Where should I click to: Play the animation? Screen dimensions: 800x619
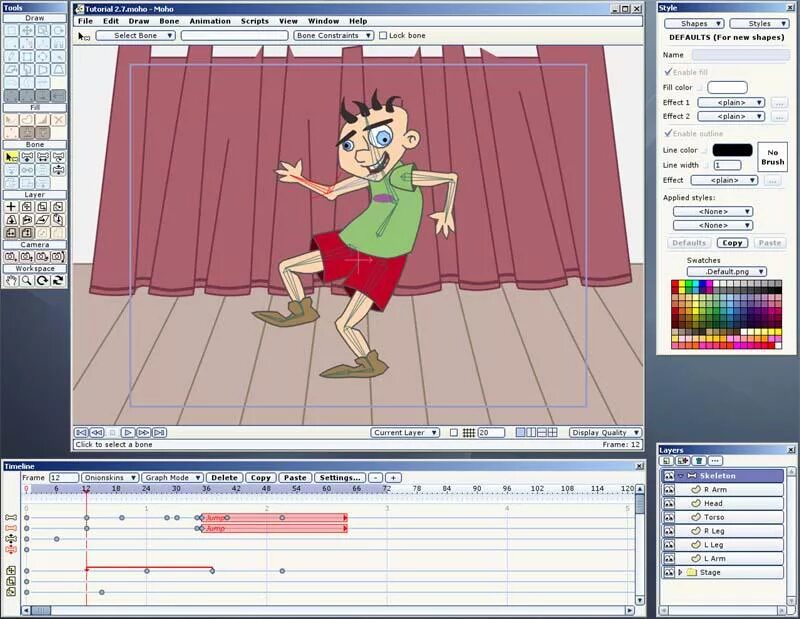pyautogui.click(x=128, y=433)
